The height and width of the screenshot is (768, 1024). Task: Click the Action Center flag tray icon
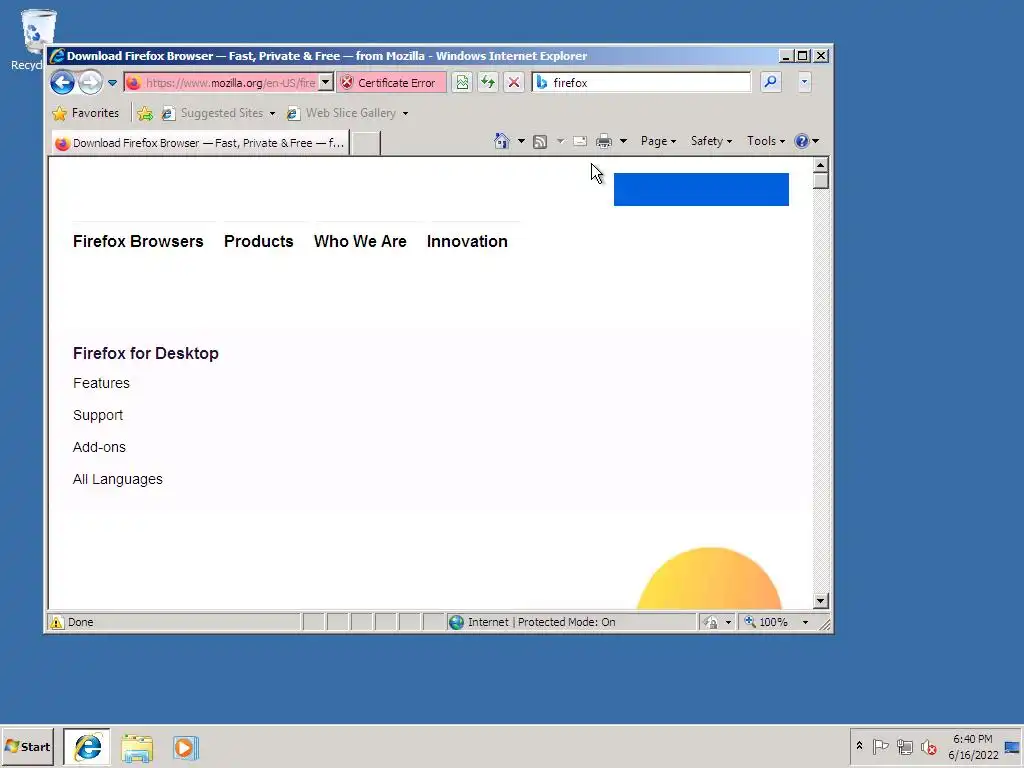pos(880,746)
